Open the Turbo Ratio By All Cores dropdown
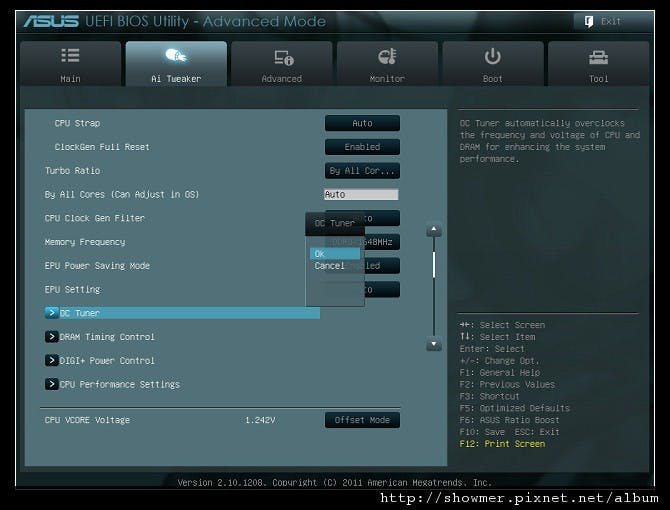Viewport: 670px width, 510px height. pos(362,171)
